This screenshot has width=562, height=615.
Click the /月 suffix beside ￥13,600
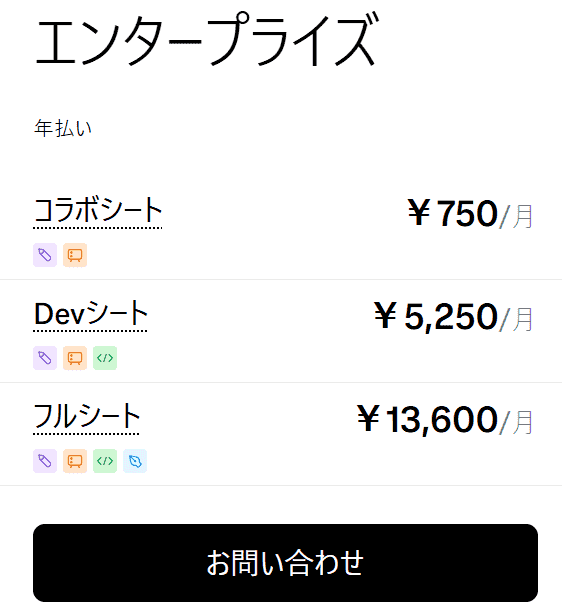pyautogui.click(x=516, y=422)
